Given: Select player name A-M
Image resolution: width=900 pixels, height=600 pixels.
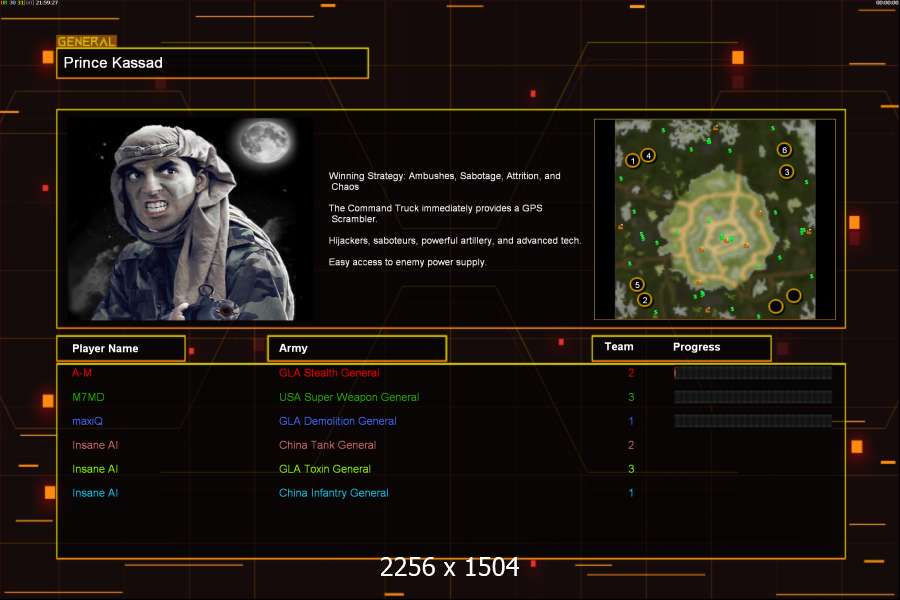Looking at the screenshot, I should (82, 373).
